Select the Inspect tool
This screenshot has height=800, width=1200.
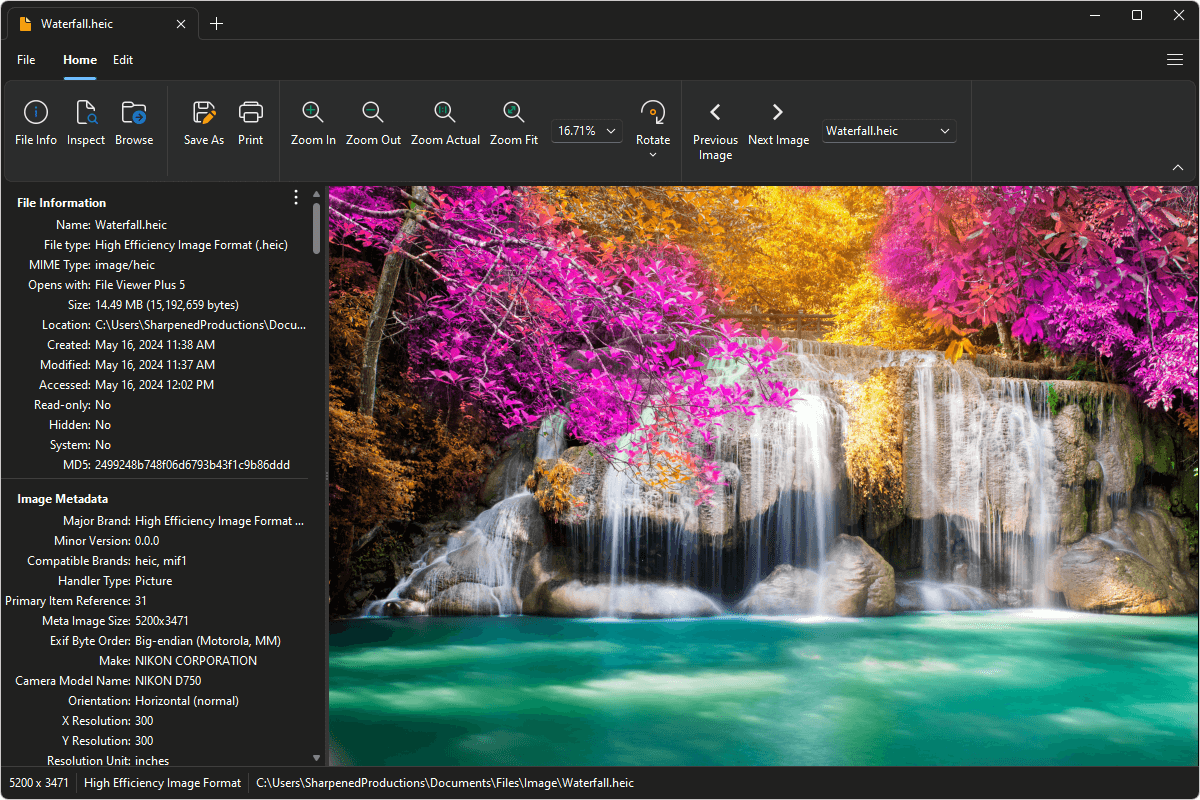85,122
